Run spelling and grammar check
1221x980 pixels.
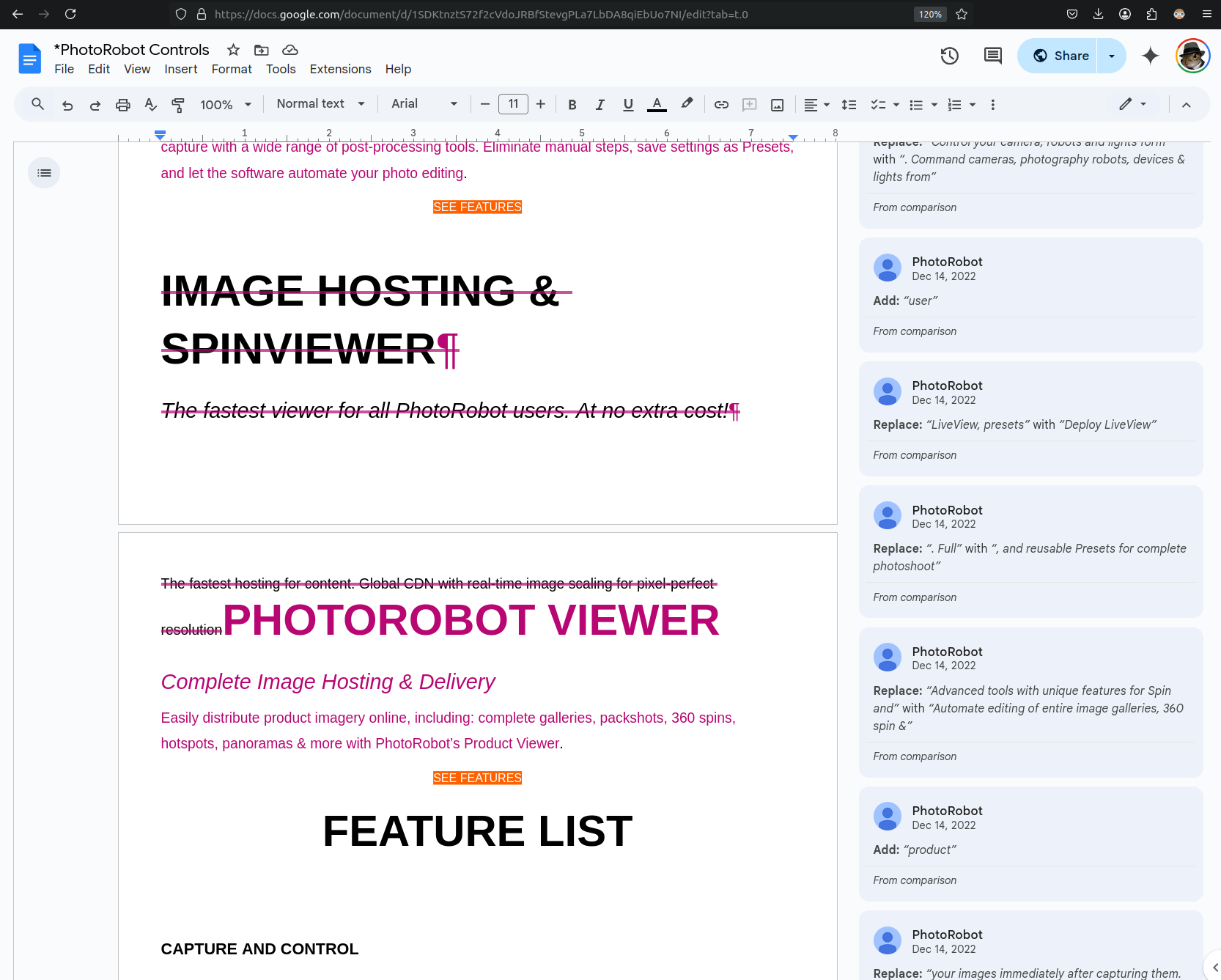coord(151,105)
